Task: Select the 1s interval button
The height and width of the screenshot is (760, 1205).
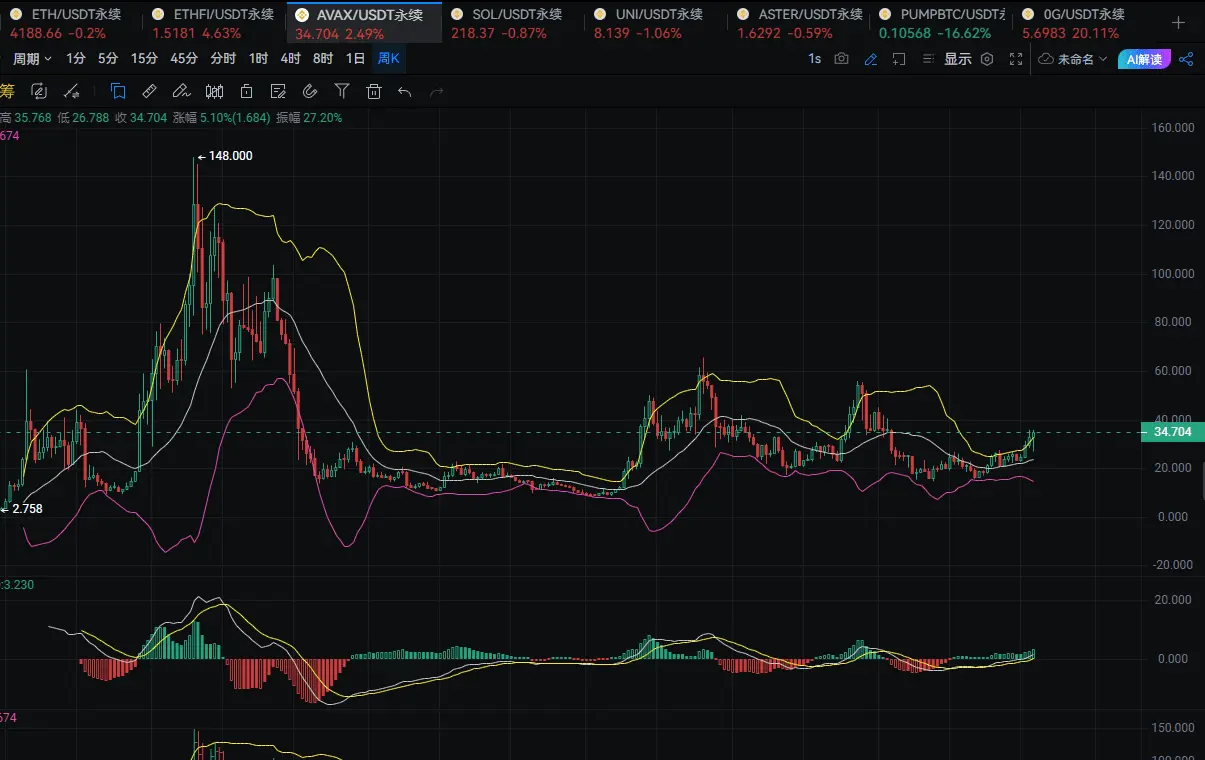Action: pos(814,59)
